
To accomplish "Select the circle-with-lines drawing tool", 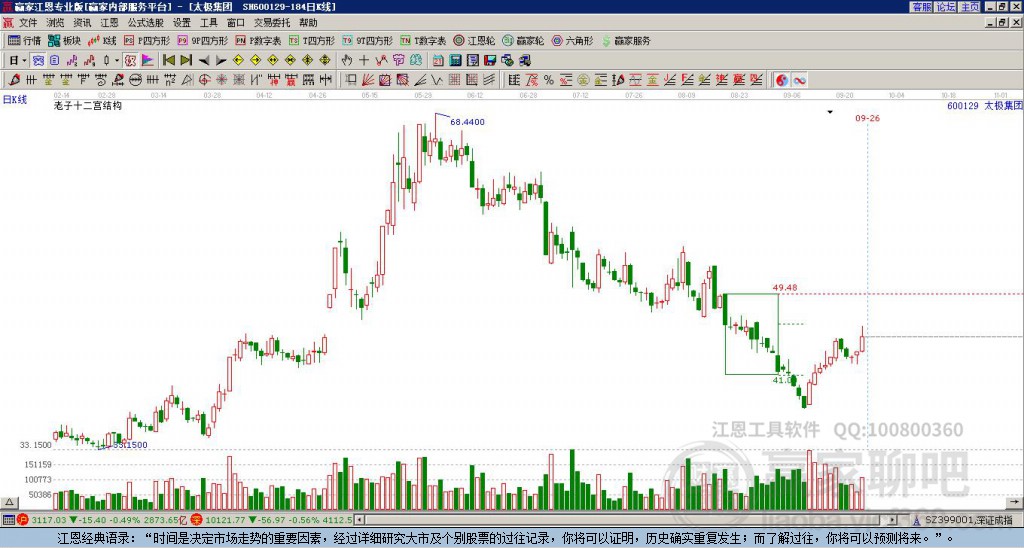I will pyautogui.click(x=135, y=80).
